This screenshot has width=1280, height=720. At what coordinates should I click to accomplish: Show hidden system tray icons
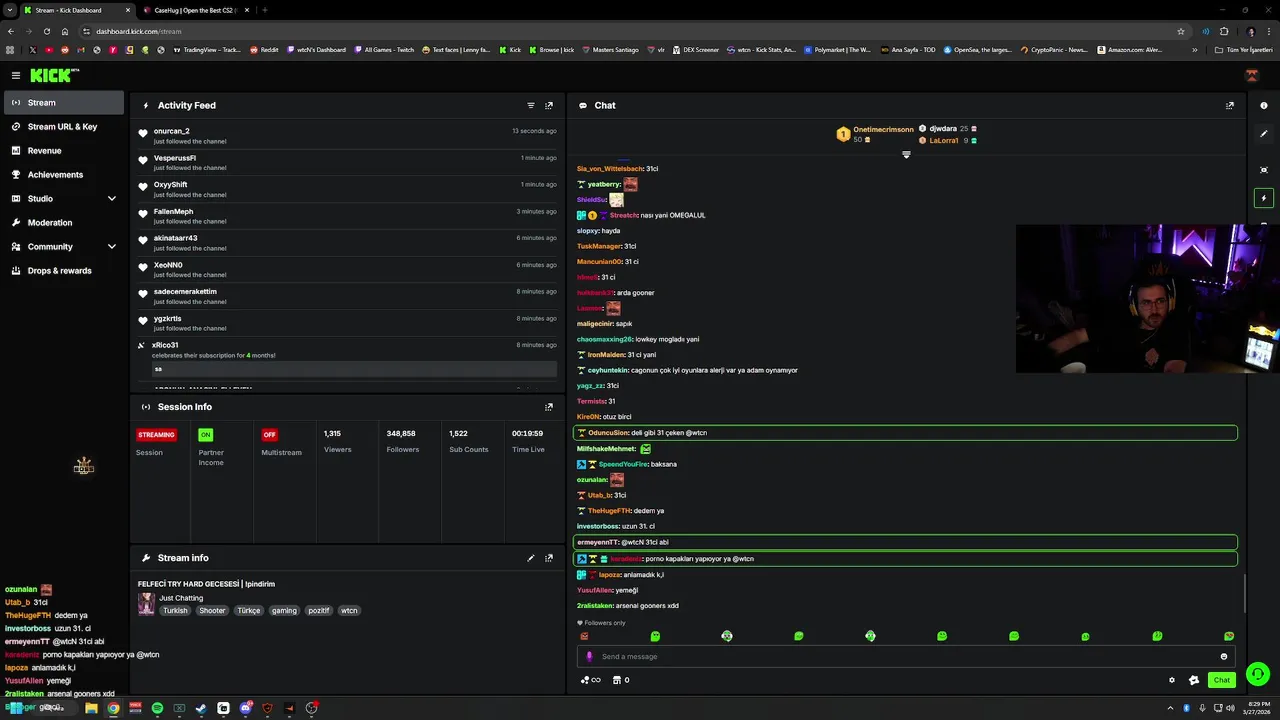click(1170, 708)
